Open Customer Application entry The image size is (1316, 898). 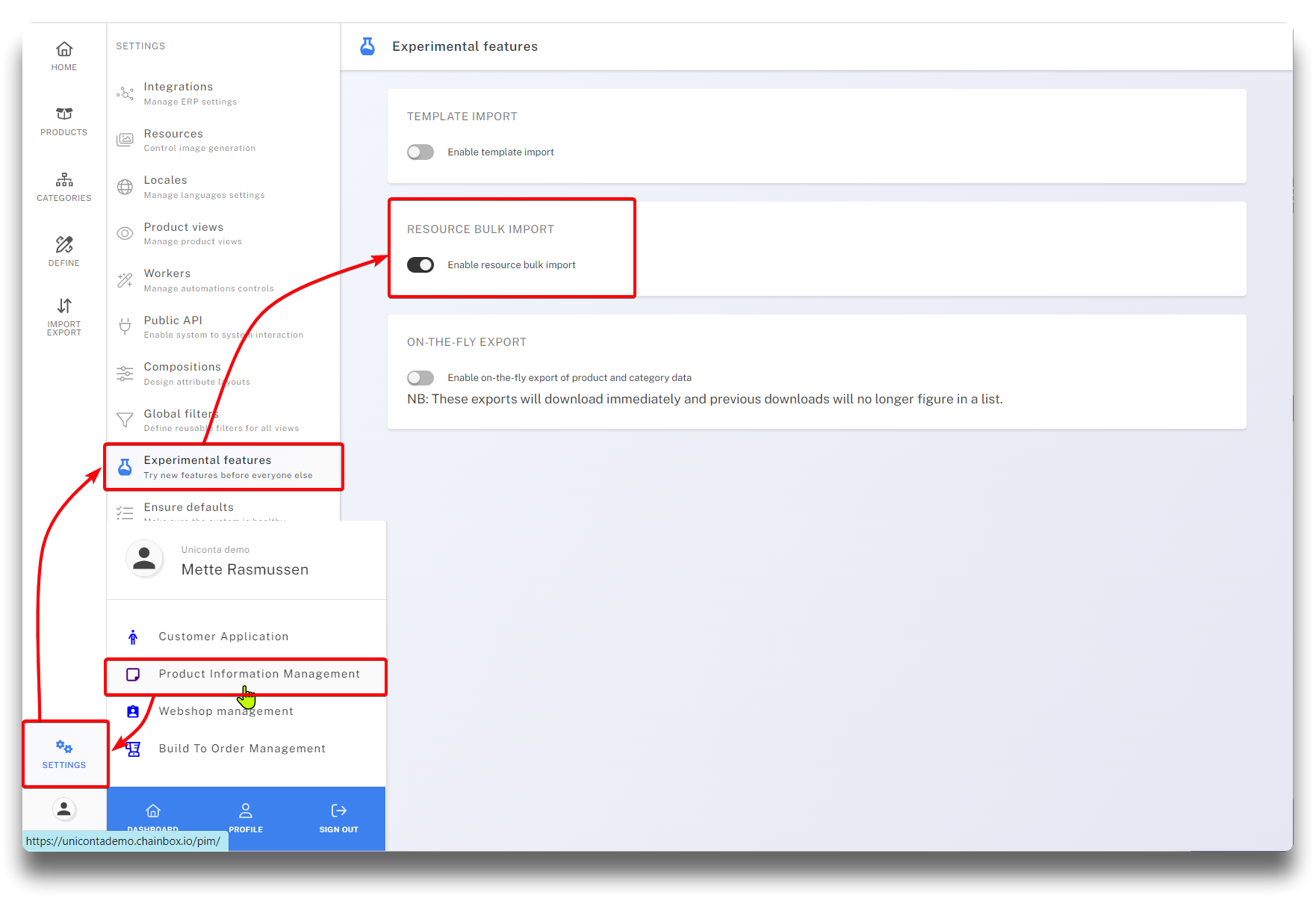[223, 637]
